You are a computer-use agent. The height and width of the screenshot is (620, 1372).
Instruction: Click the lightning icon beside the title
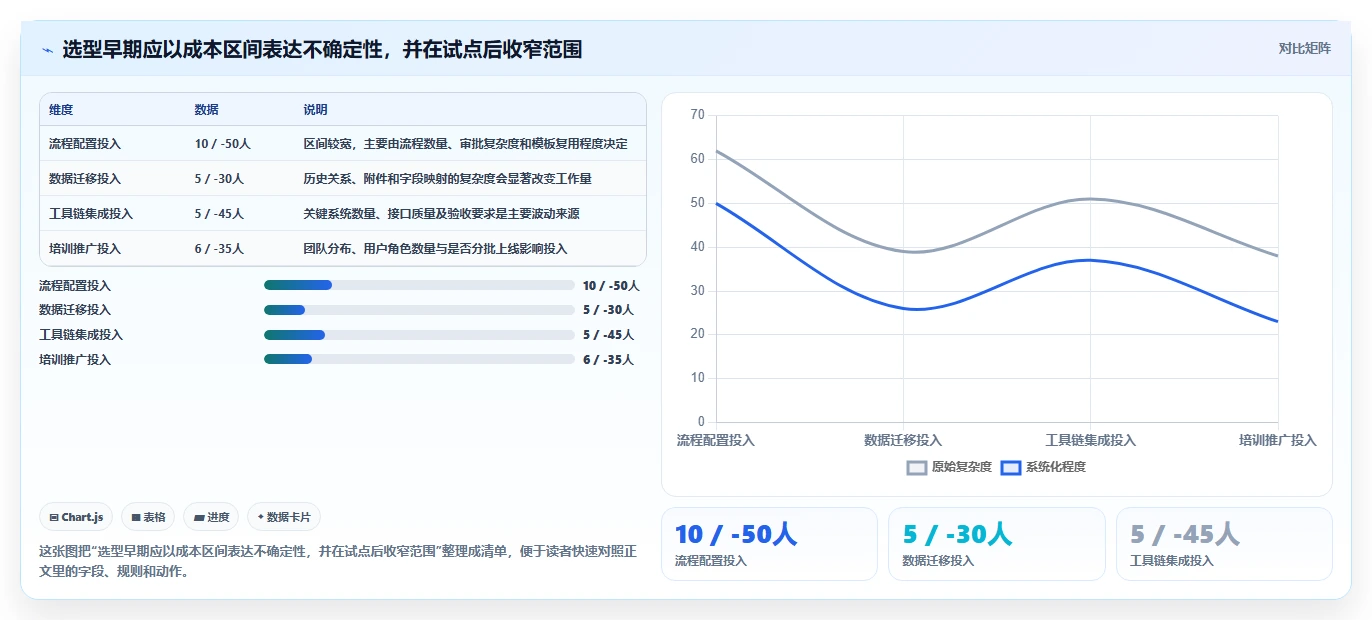pos(47,49)
